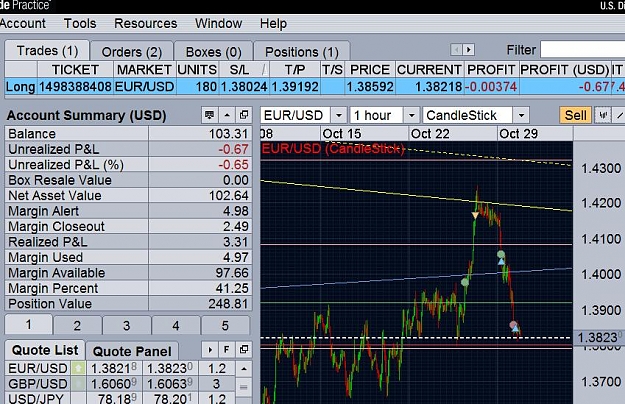Collapse the Account Summary panel with up arrow

(227, 115)
